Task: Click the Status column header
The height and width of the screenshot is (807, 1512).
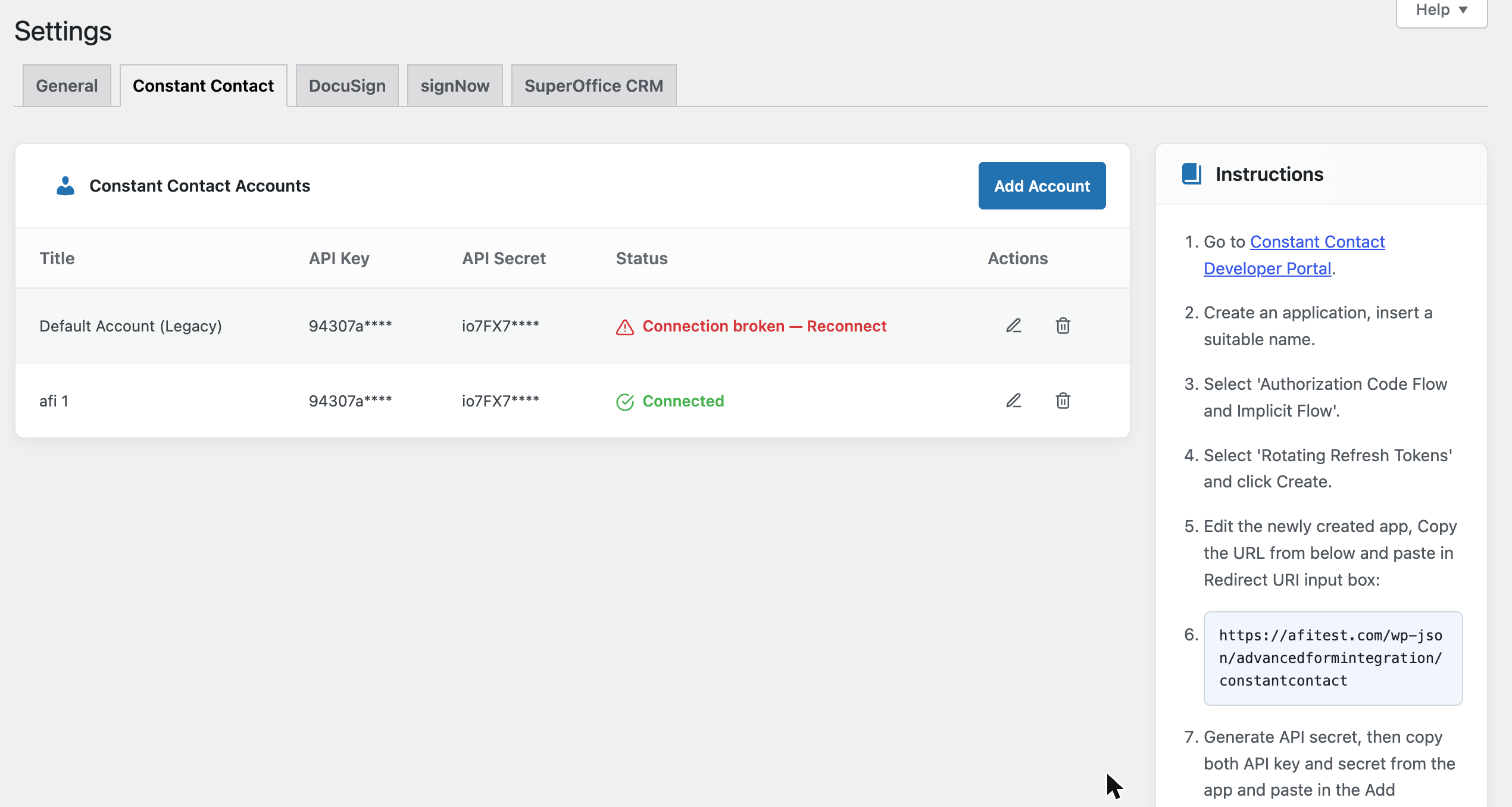Action: (x=642, y=258)
